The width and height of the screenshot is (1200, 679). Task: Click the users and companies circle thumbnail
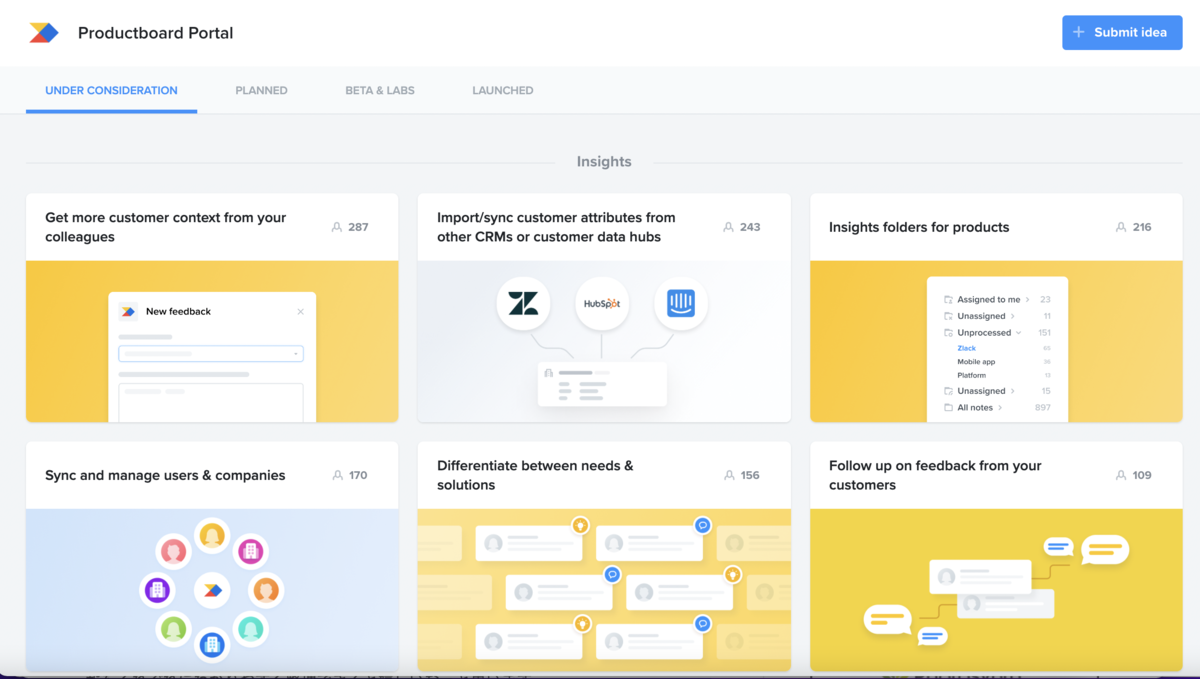click(x=212, y=590)
